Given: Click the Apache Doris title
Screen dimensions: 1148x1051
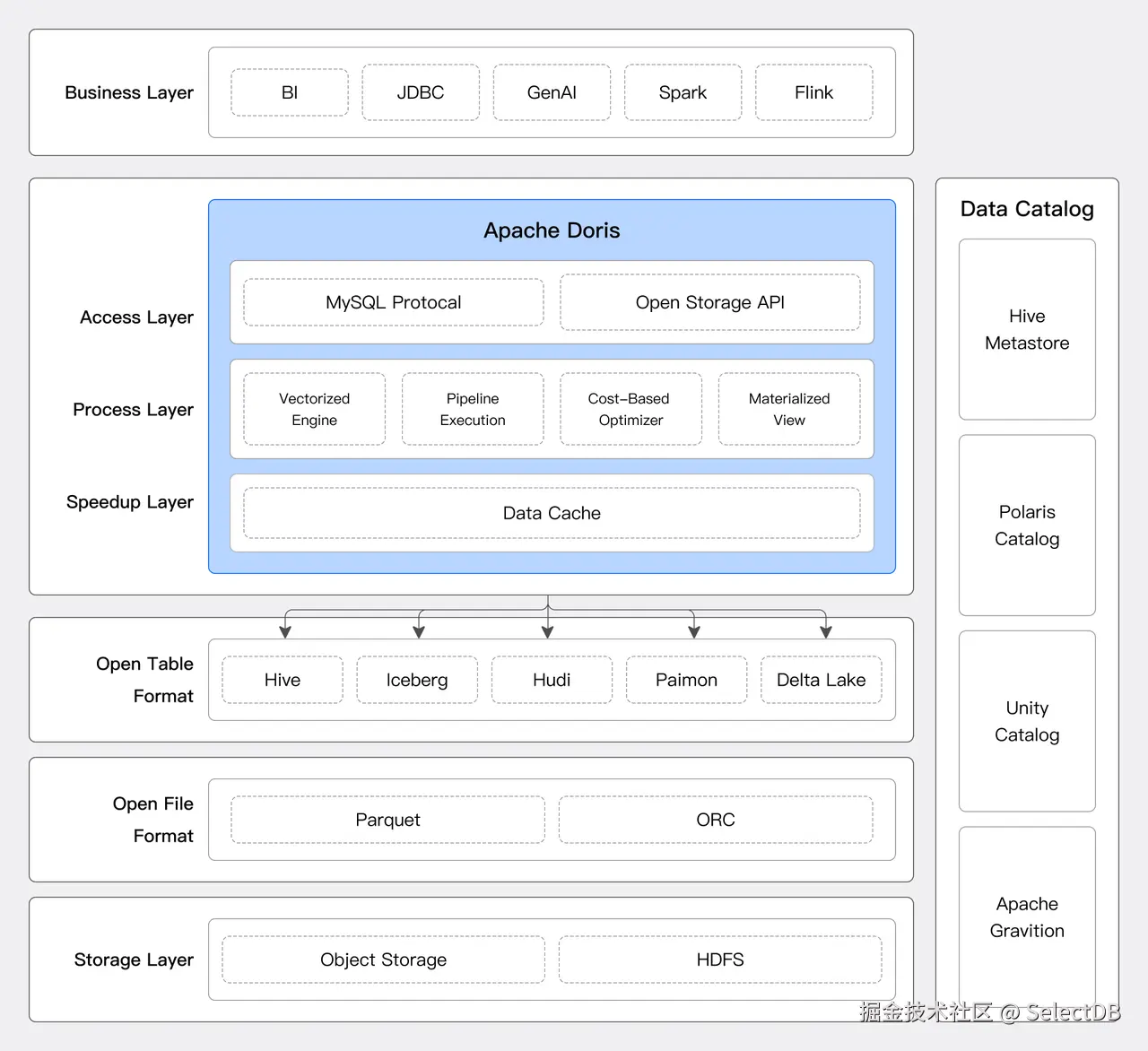Looking at the screenshot, I should coord(552,230).
